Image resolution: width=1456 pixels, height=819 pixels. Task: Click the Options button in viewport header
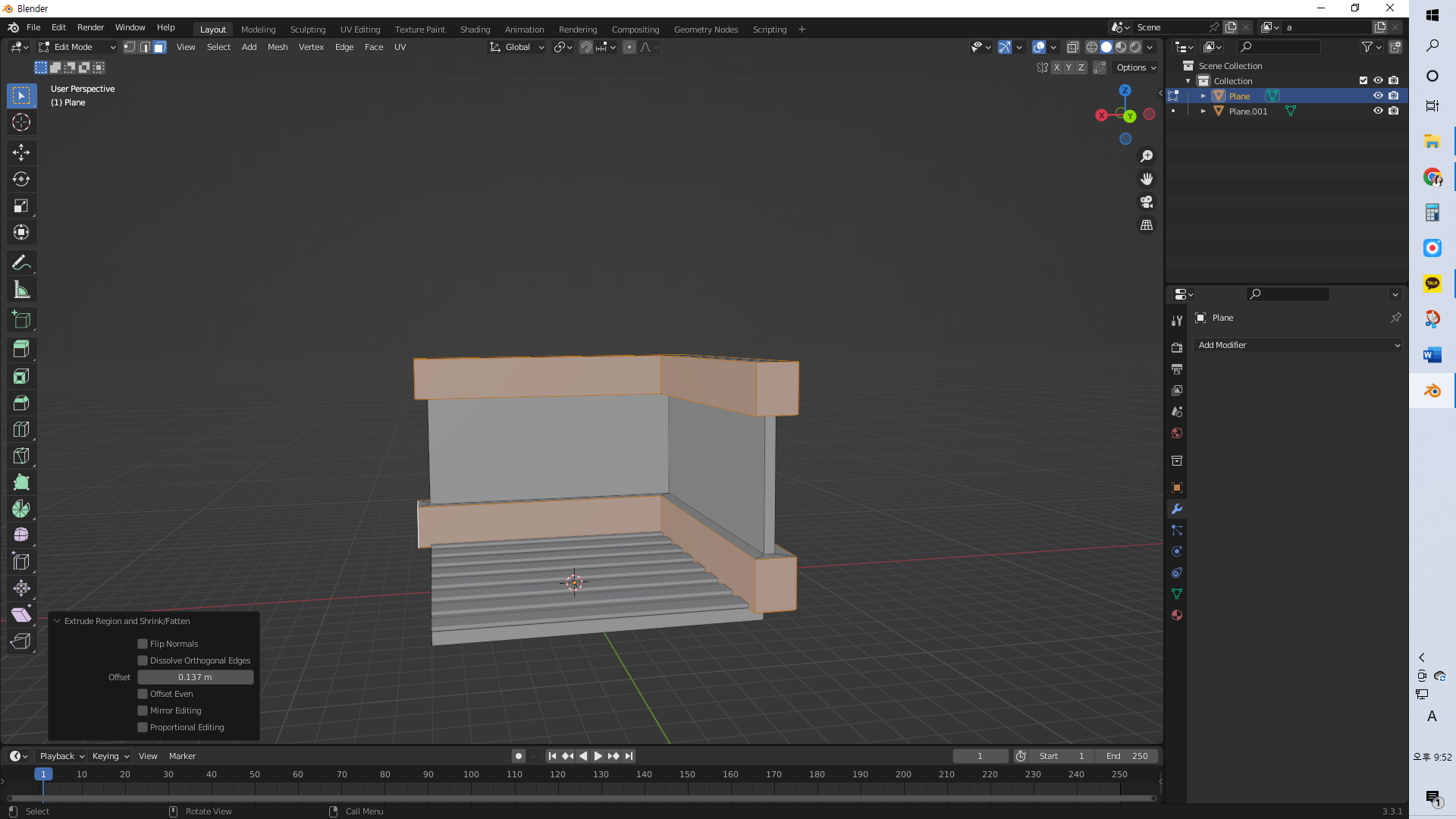pyautogui.click(x=1136, y=67)
